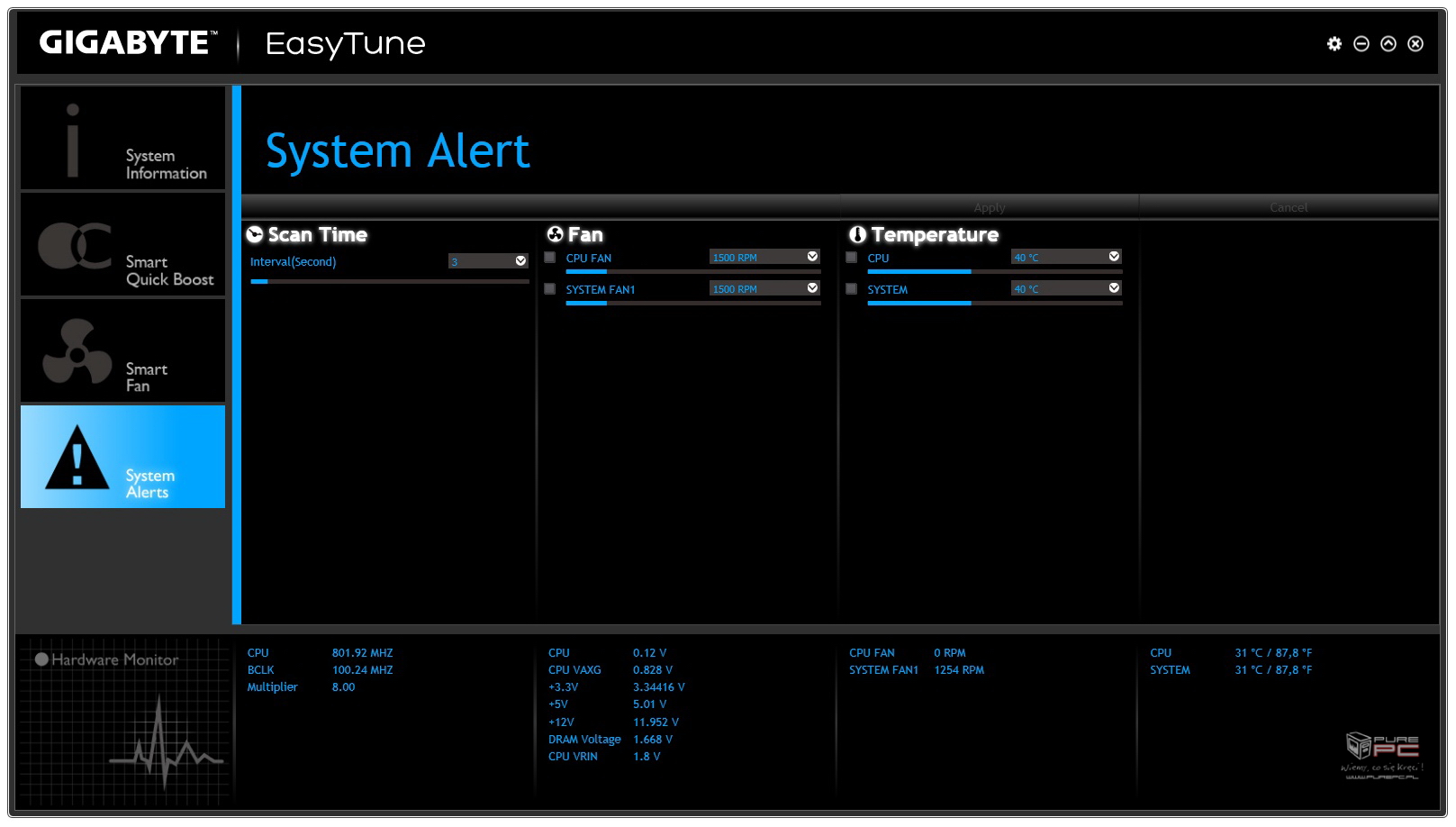The height and width of the screenshot is (827, 1456).
Task: Open the CPU FAN RPM dropdown
Action: [x=812, y=258]
